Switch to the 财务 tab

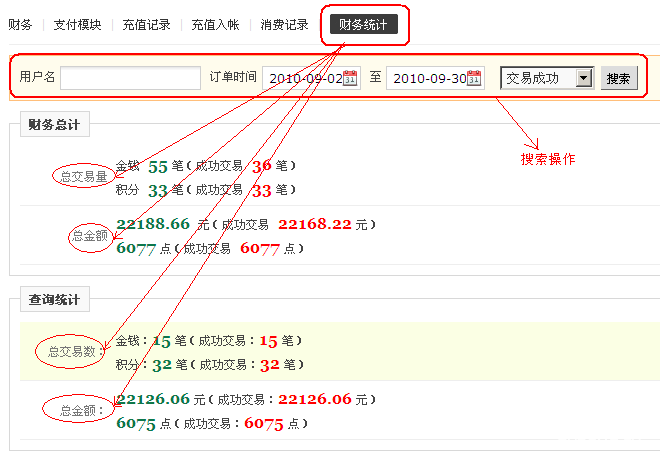point(20,25)
